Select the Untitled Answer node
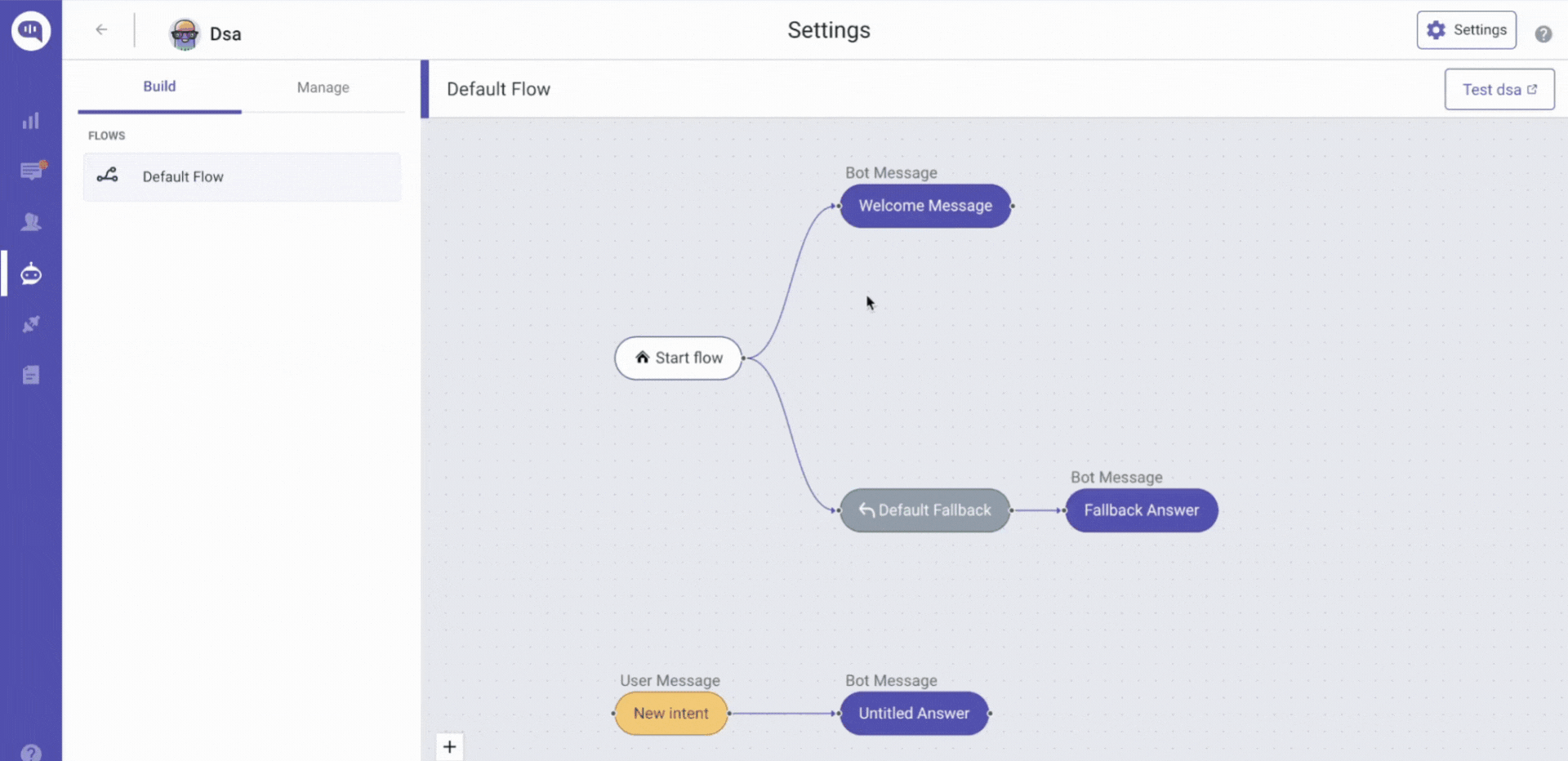Viewport: 1568px width, 761px height. (914, 714)
